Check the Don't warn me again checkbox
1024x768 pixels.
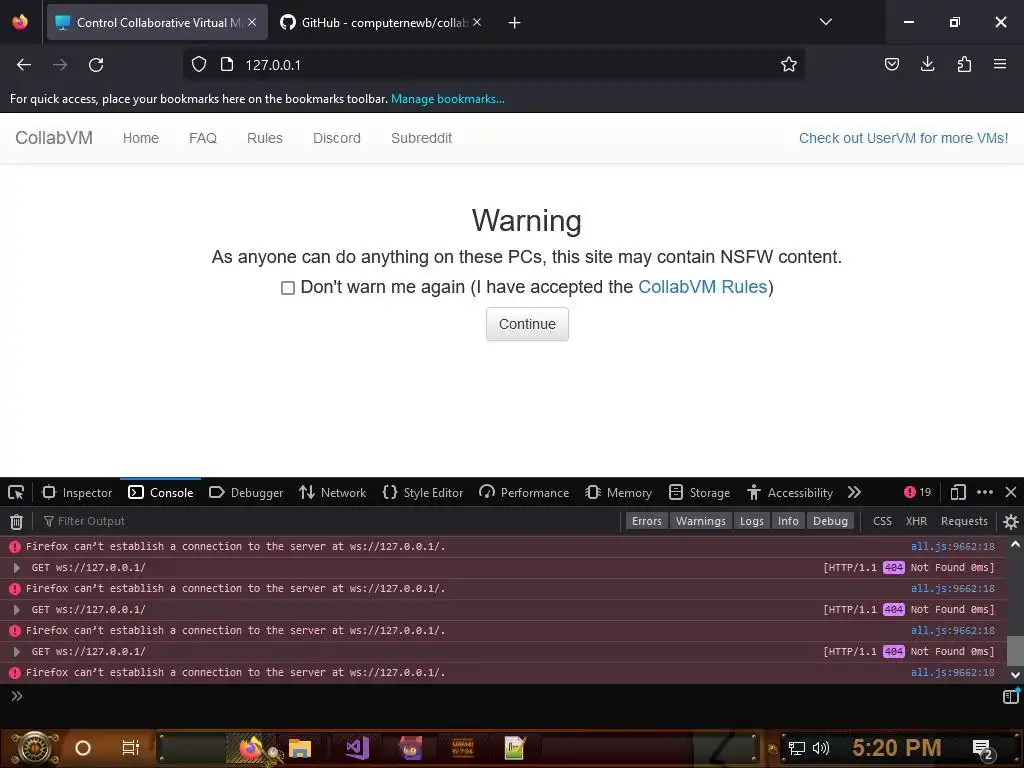(x=287, y=288)
